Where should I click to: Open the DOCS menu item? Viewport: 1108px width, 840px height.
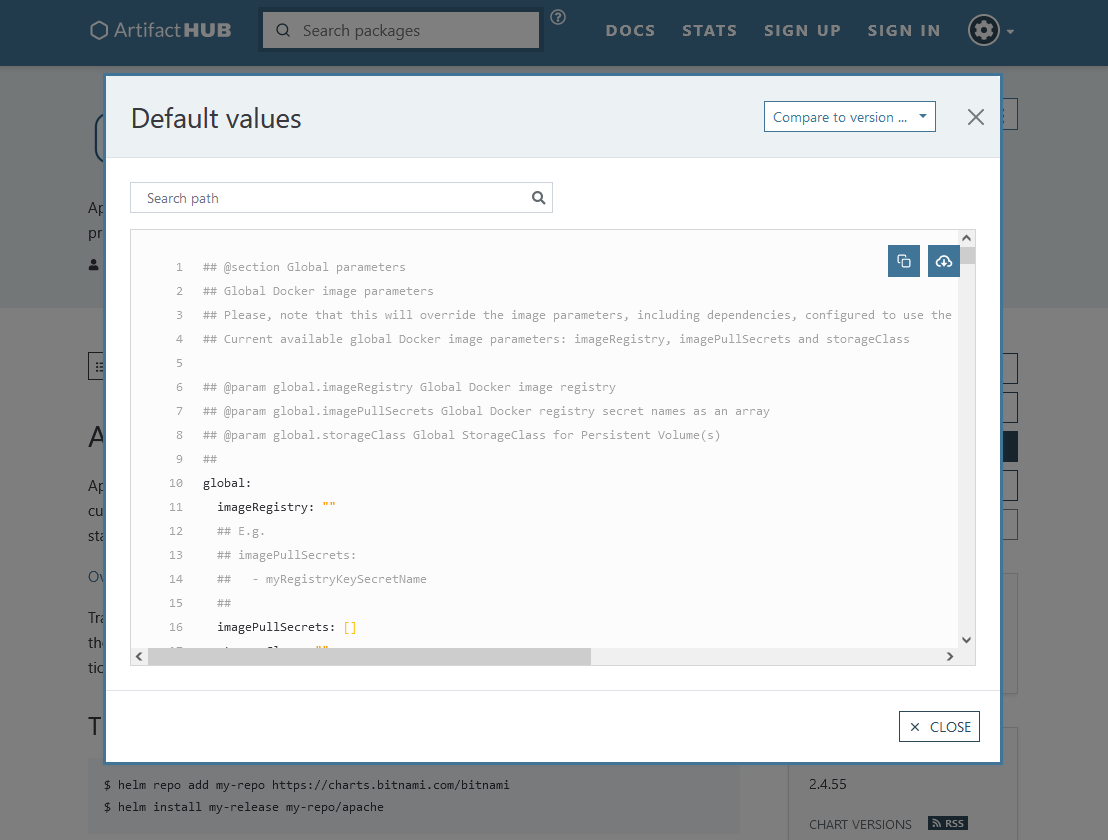(x=630, y=31)
